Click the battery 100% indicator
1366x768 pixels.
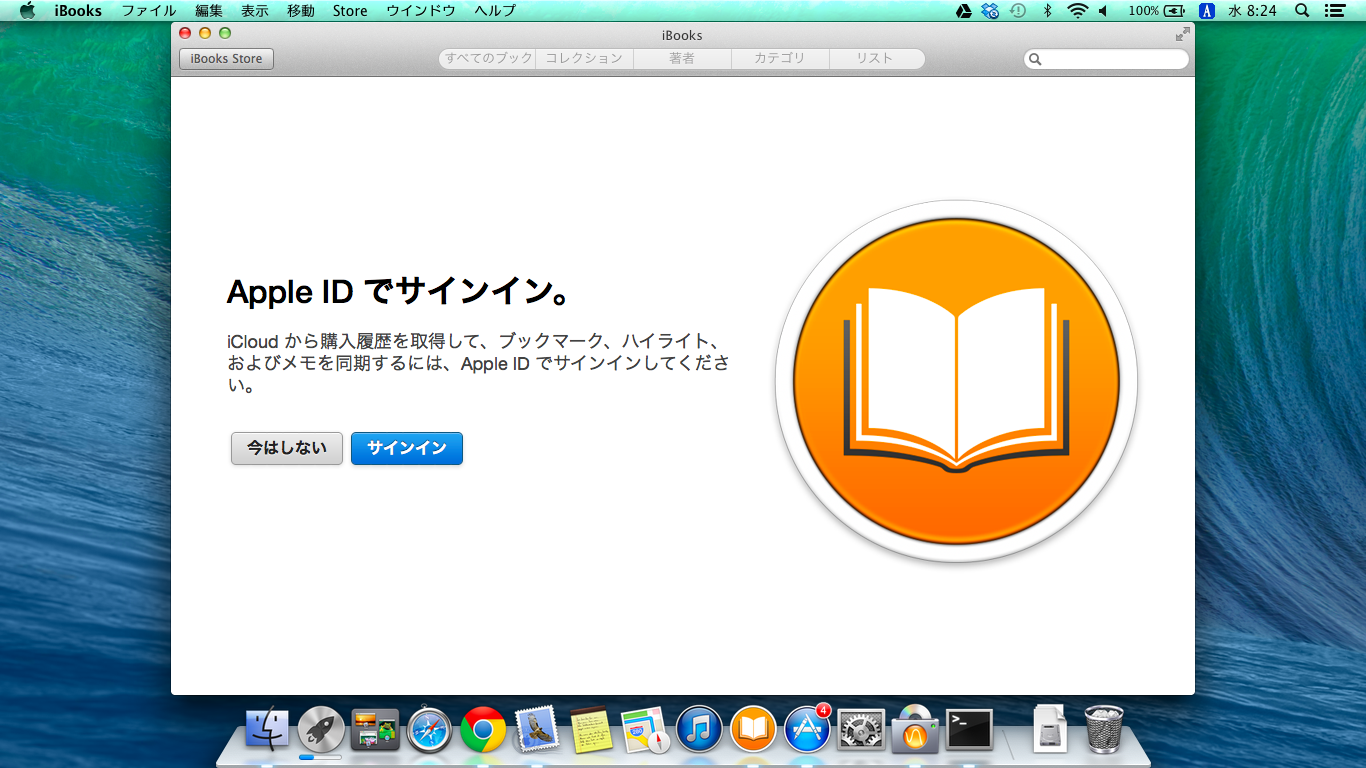(x=1156, y=11)
